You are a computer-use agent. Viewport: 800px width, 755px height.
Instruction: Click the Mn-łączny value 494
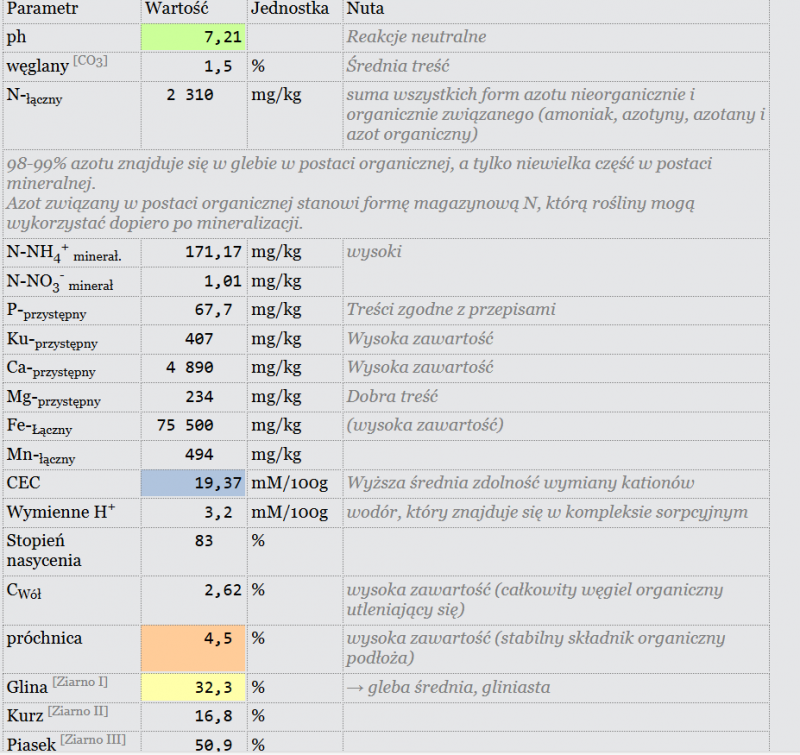pyautogui.click(x=199, y=454)
